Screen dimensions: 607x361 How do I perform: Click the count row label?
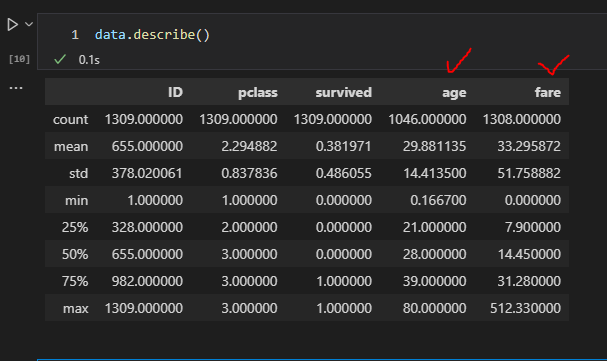[x=70, y=120]
